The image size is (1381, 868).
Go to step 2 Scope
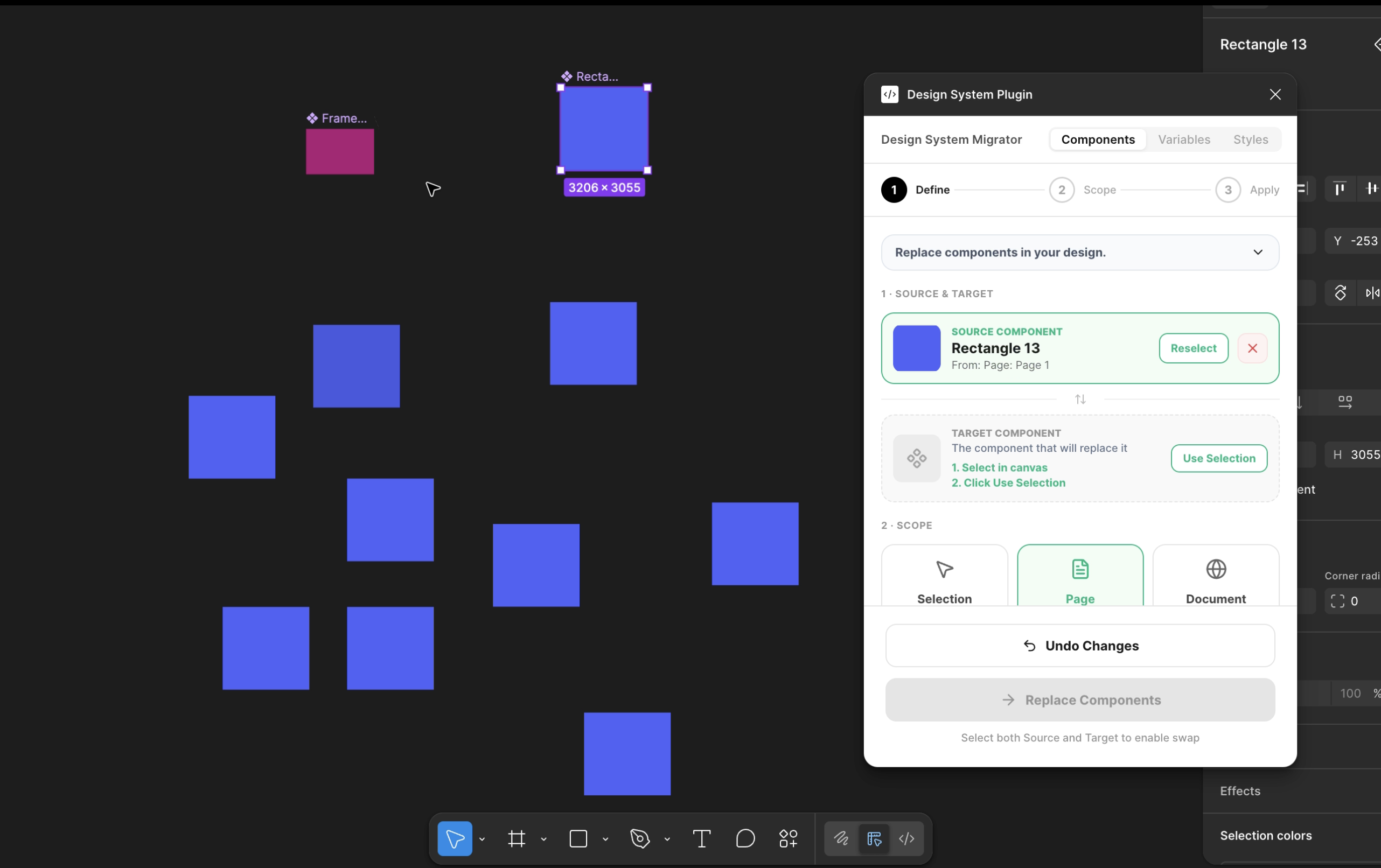(1082, 190)
